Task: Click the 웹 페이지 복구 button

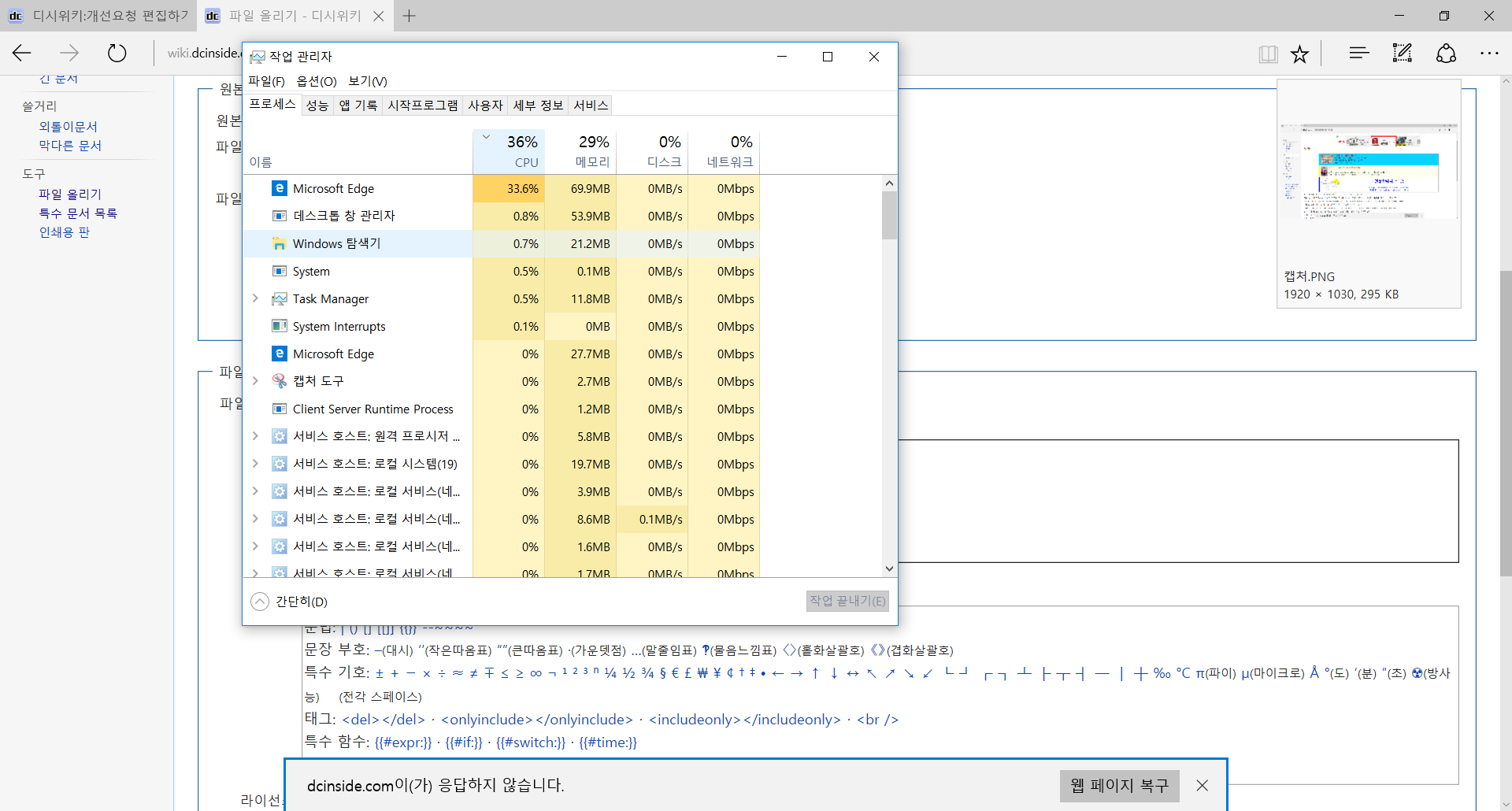Action: coord(1119,786)
